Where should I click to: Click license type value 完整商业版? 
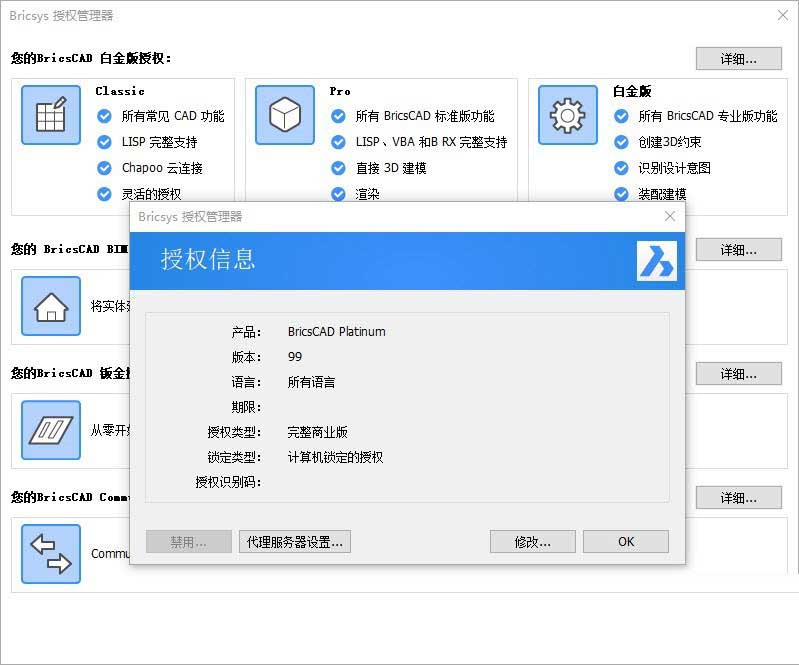(x=317, y=432)
